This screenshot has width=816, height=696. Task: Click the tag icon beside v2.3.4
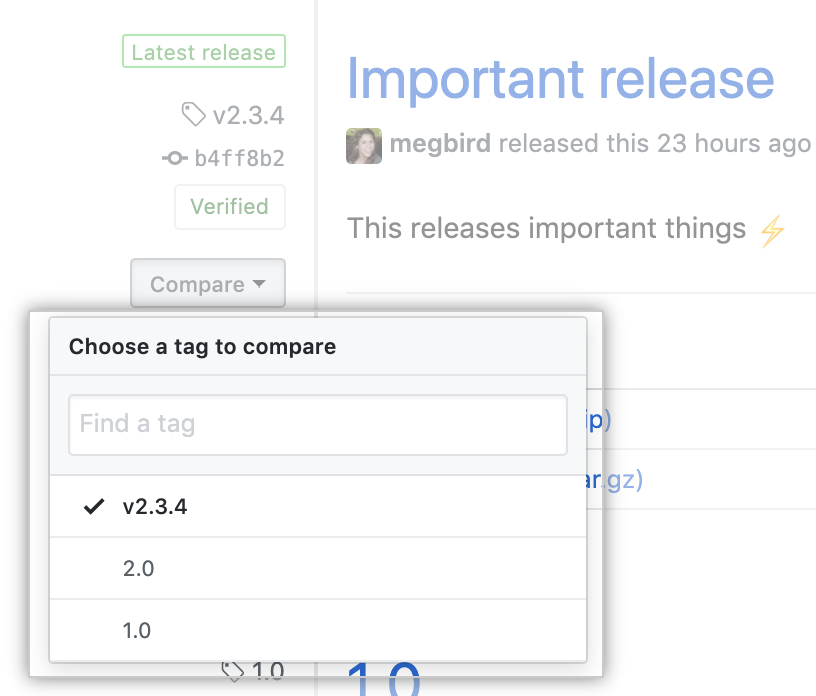click(x=194, y=115)
